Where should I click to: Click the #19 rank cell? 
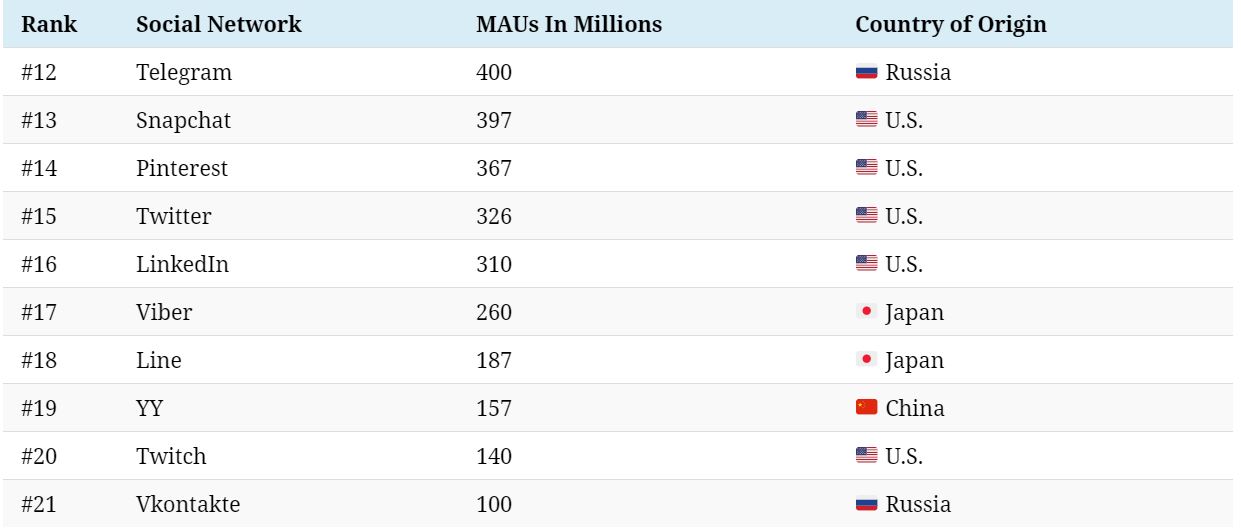point(39,408)
